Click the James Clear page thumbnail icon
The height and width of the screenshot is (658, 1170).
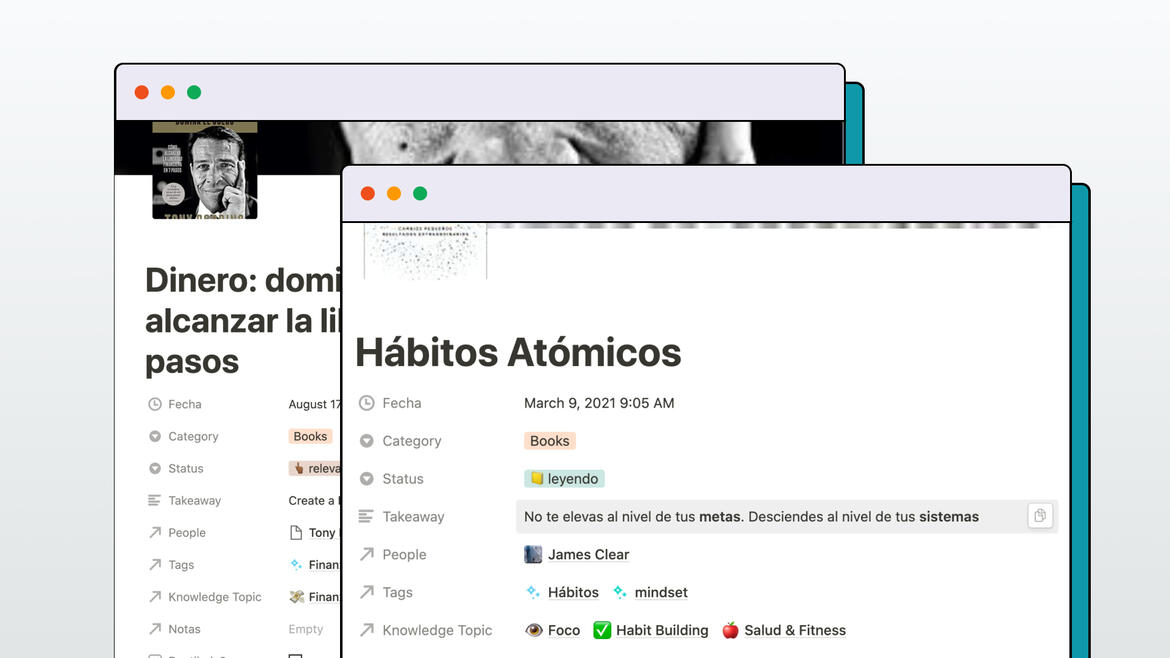pyautogui.click(x=531, y=554)
